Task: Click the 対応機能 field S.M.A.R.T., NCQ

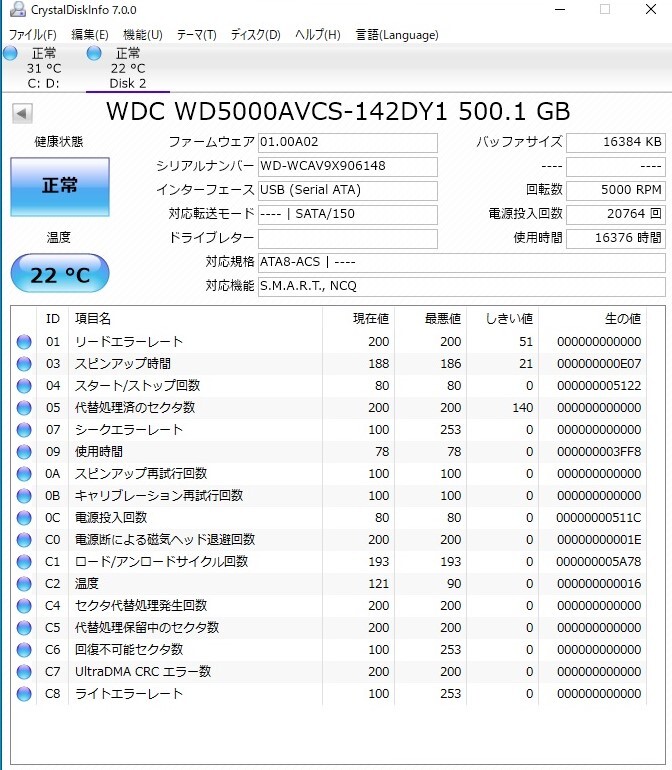Action: [462, 286]
